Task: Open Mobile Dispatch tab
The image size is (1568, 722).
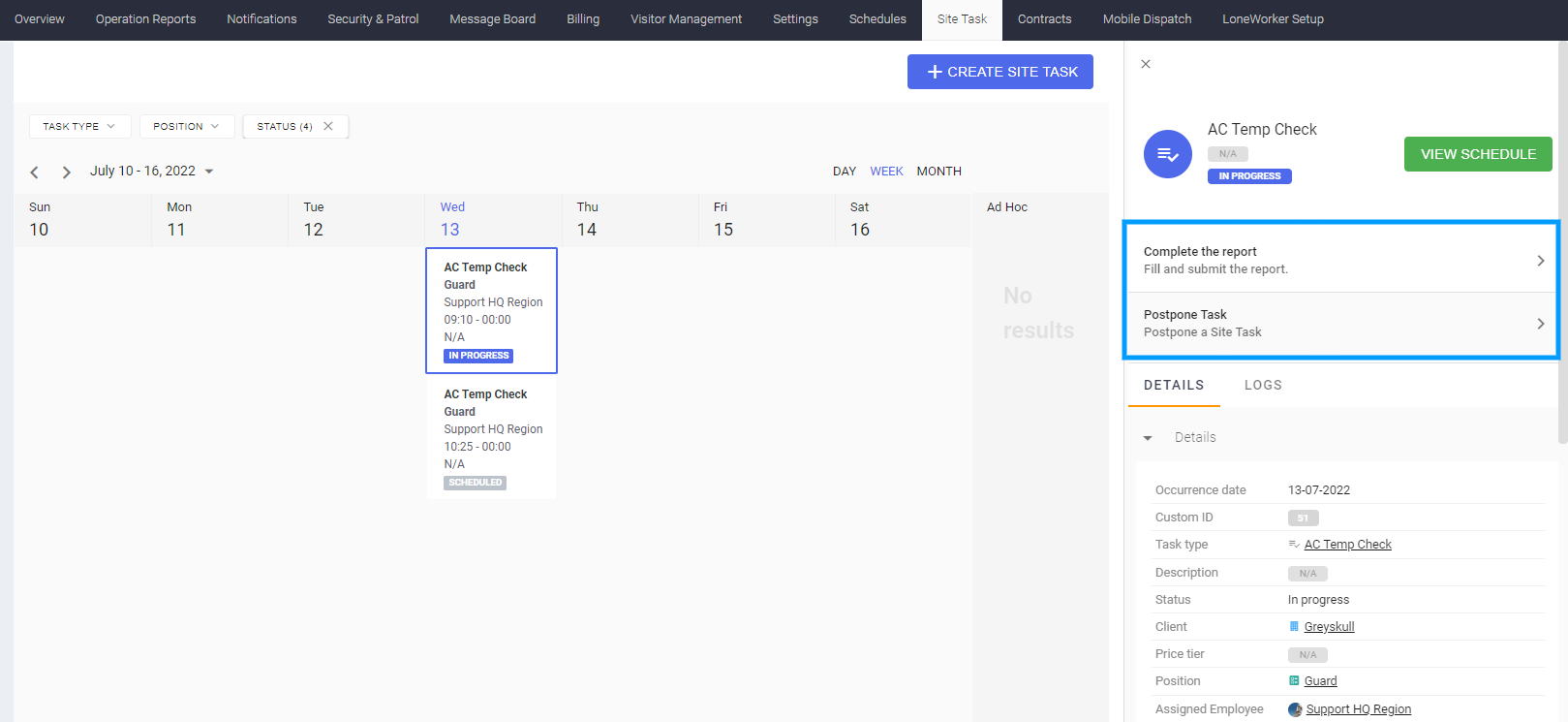Action: [1147, 19]
